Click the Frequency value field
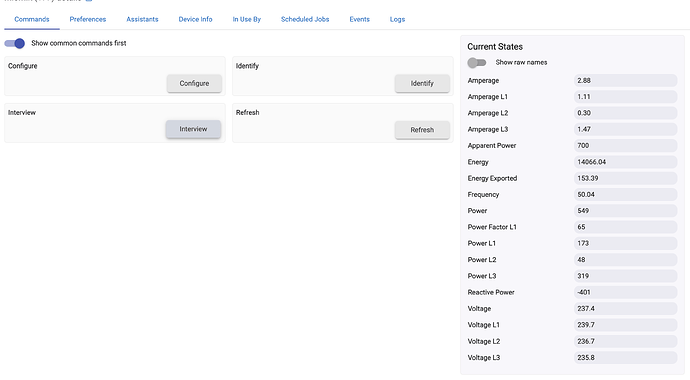 (x=625, y=194)
